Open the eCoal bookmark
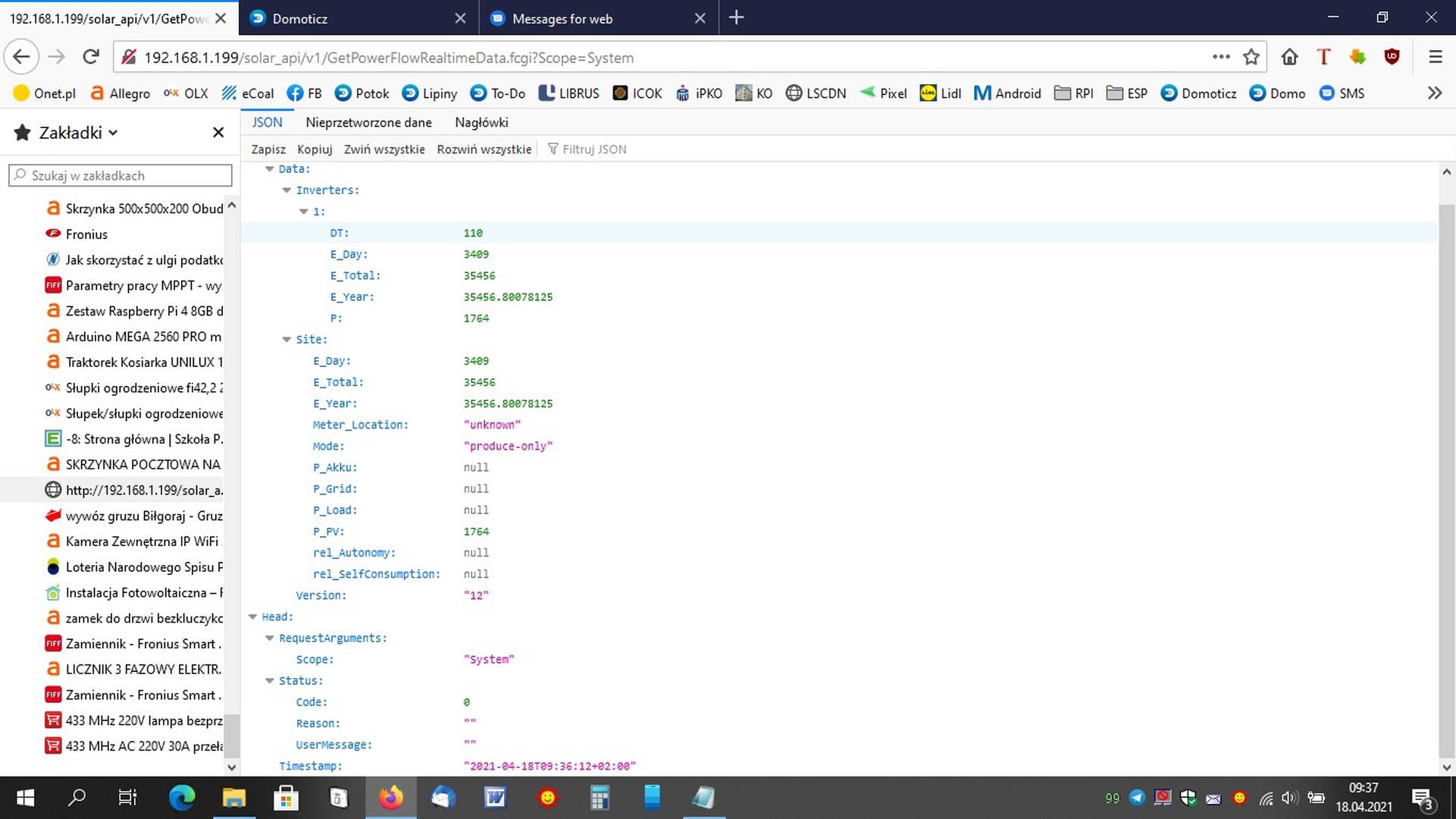The height and width of the screenshot is (819, 1456). (248, 93)
